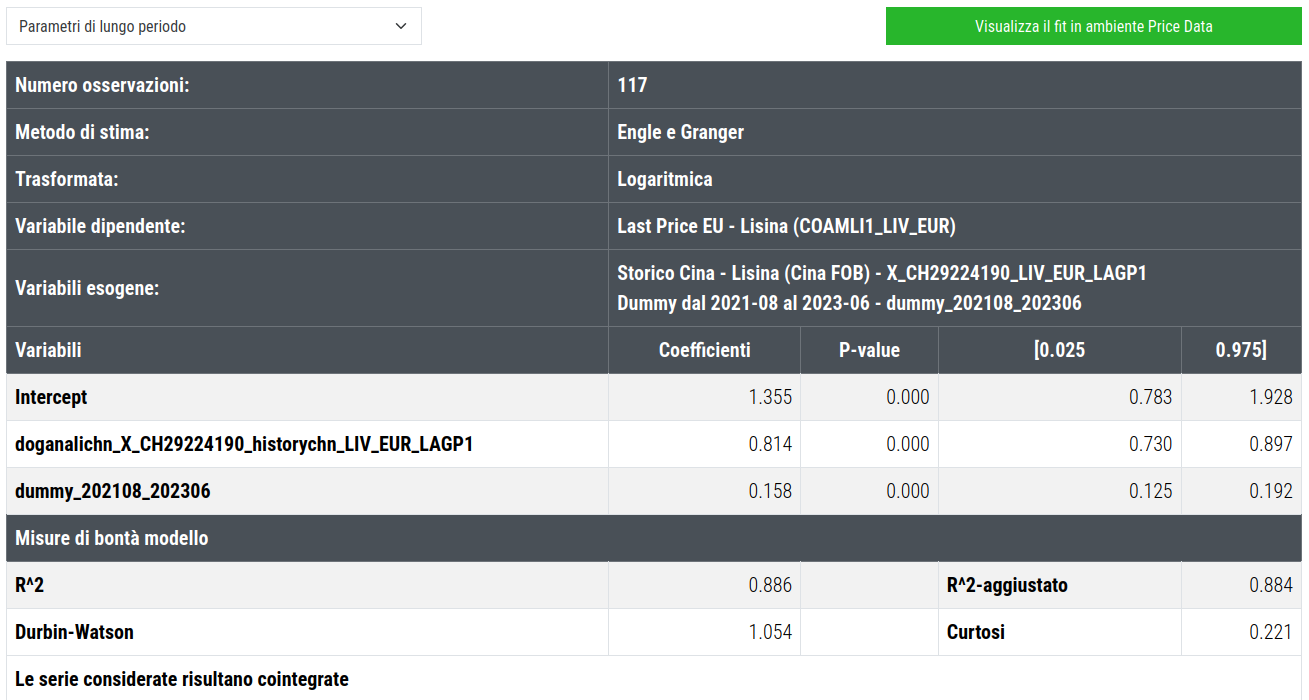The image size is (1309, 700).
Task: Click Intercept lower bound 0.783
Action: [1150, 397]
